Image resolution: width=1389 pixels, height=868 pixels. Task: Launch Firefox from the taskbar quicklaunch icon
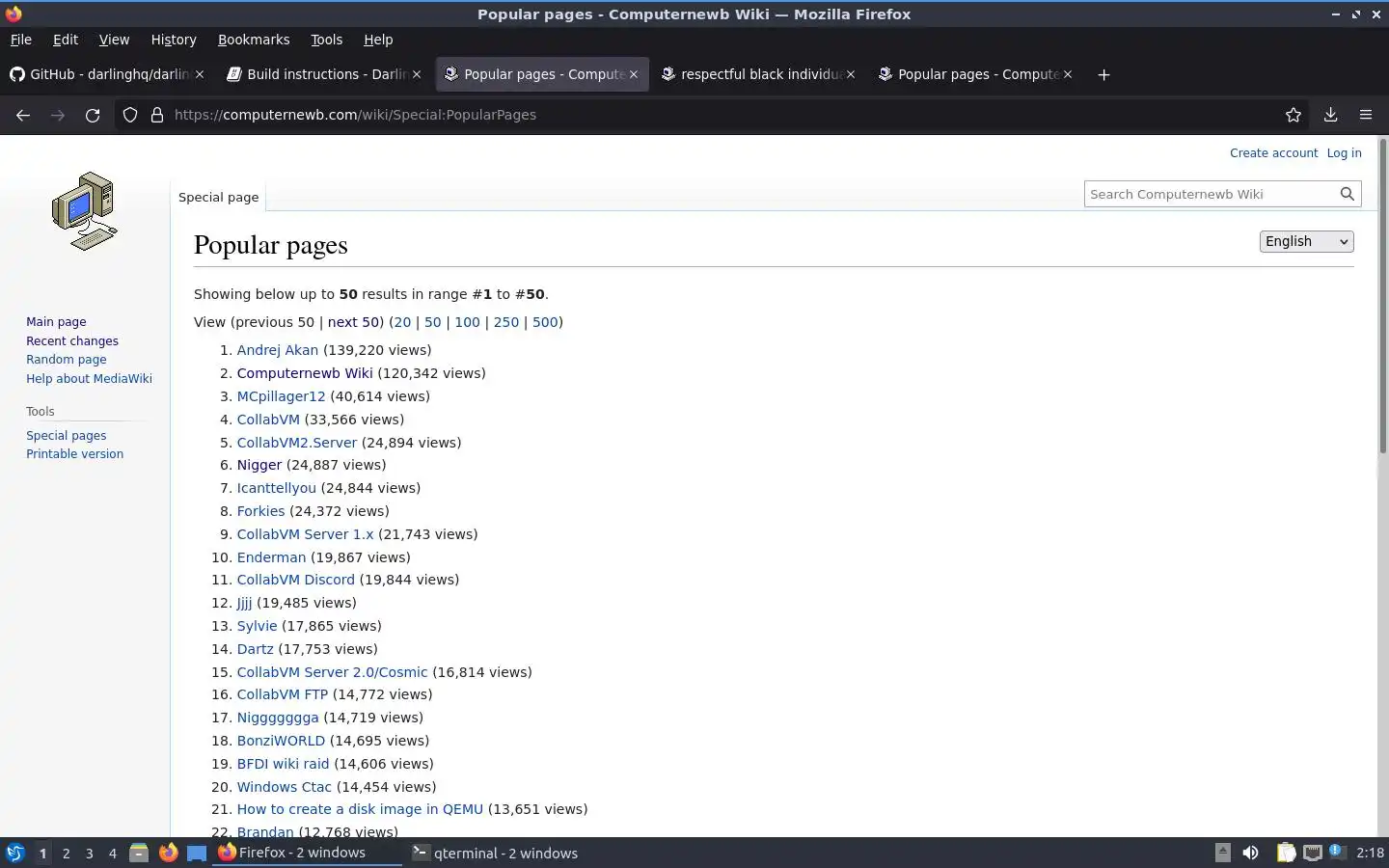coord(169,853)
